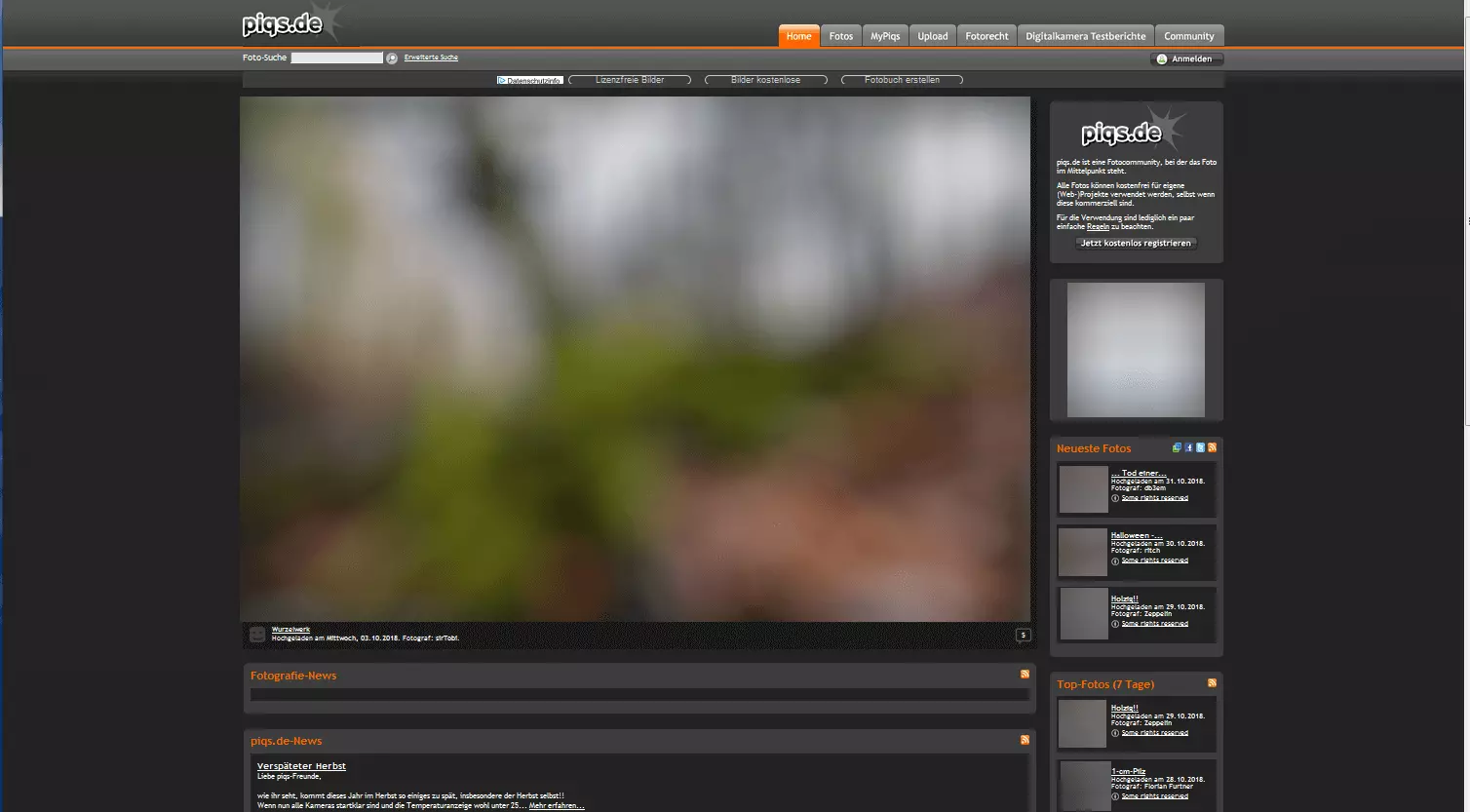Open the RSS feed icon for Neueste Fotos

pyautogui.click(x=1213, y=448)
